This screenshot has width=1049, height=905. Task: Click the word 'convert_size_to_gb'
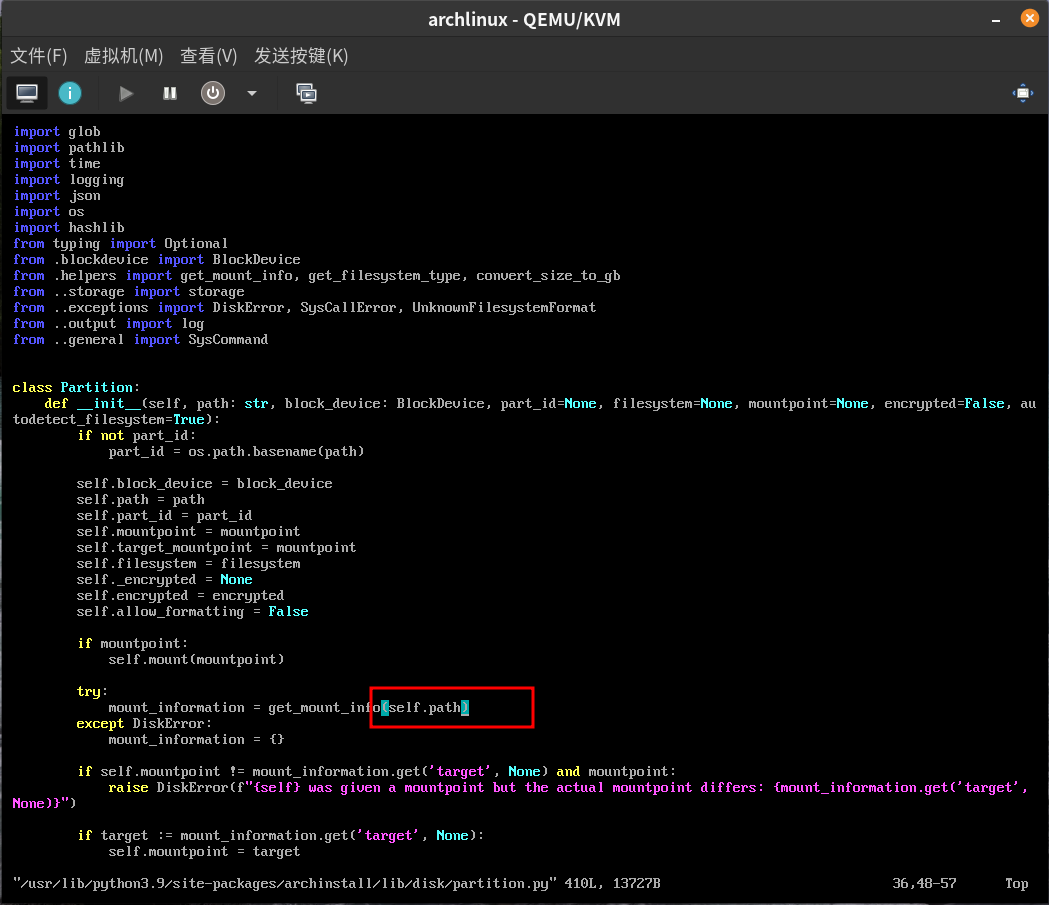point(548,276)
